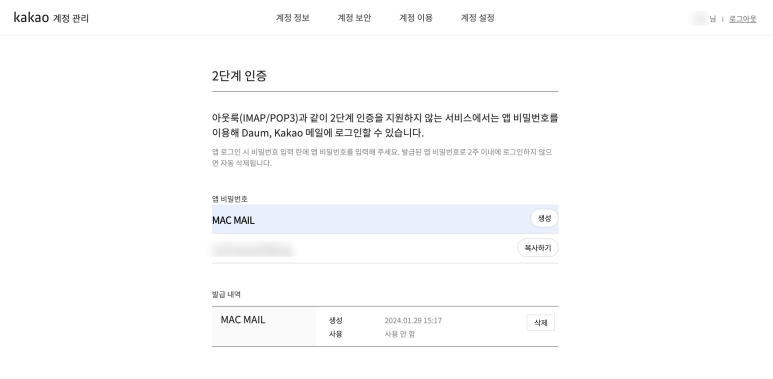This screenshot has height=379, width=773.
Task: Open the 계정 이용 menu
Action: click(416, 18)
